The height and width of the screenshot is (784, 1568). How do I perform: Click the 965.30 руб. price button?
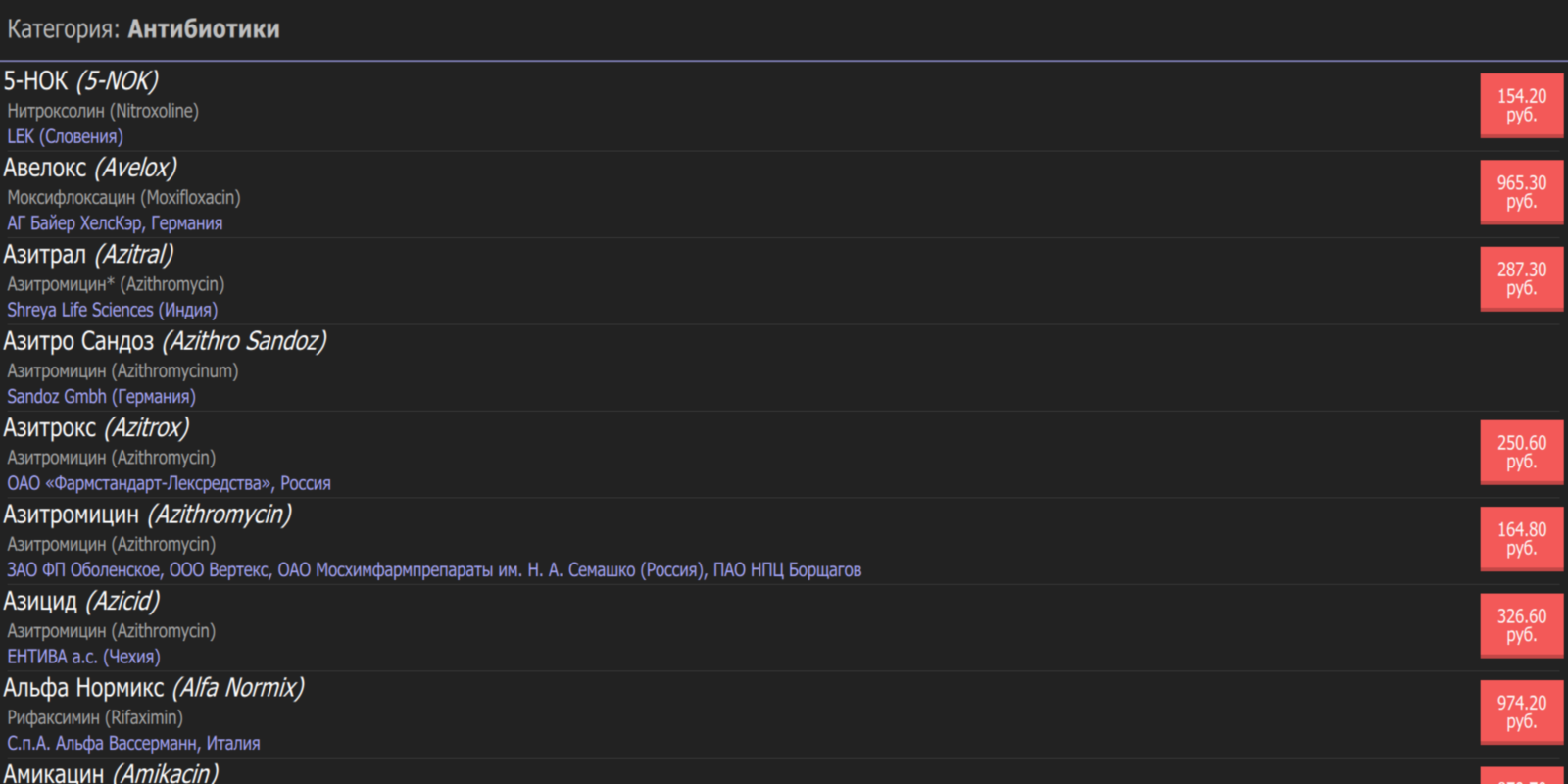[x=1521, y=192]
